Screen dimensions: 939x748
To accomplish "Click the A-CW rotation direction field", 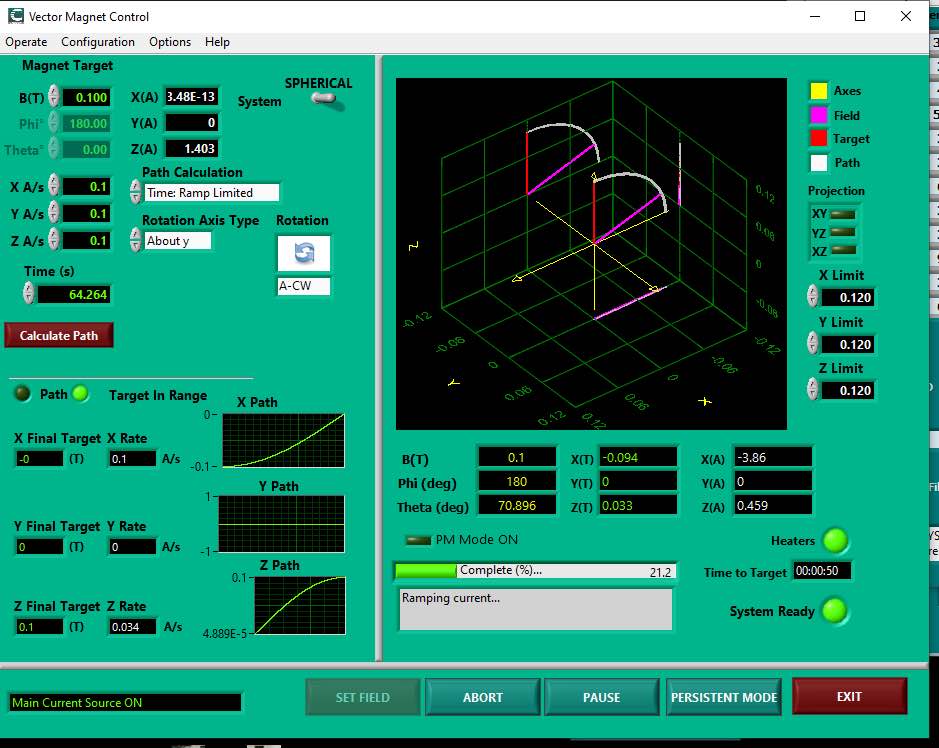I will tap(304, 286).
